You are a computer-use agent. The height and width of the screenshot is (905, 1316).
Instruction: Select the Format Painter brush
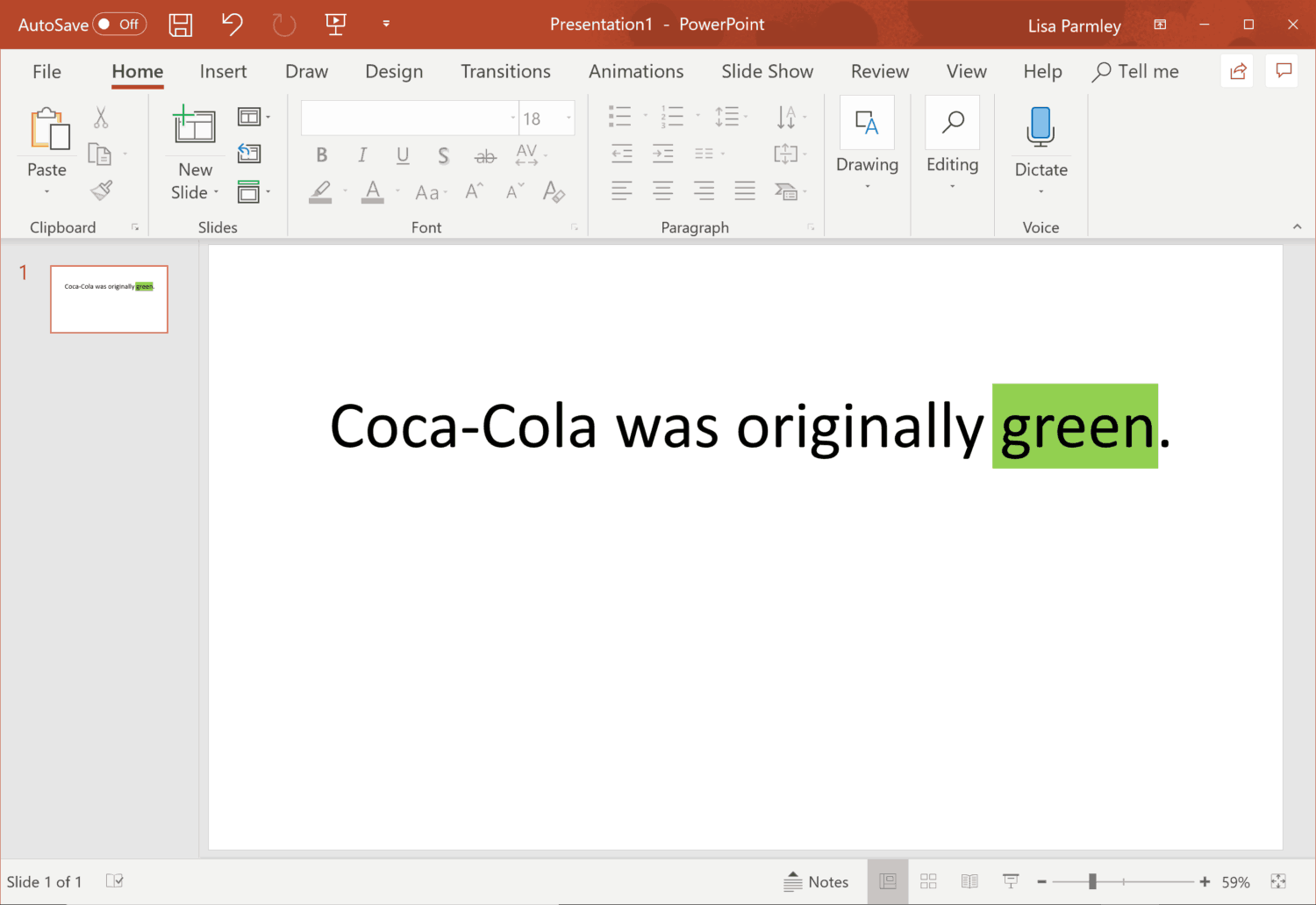tap(102, 190)
